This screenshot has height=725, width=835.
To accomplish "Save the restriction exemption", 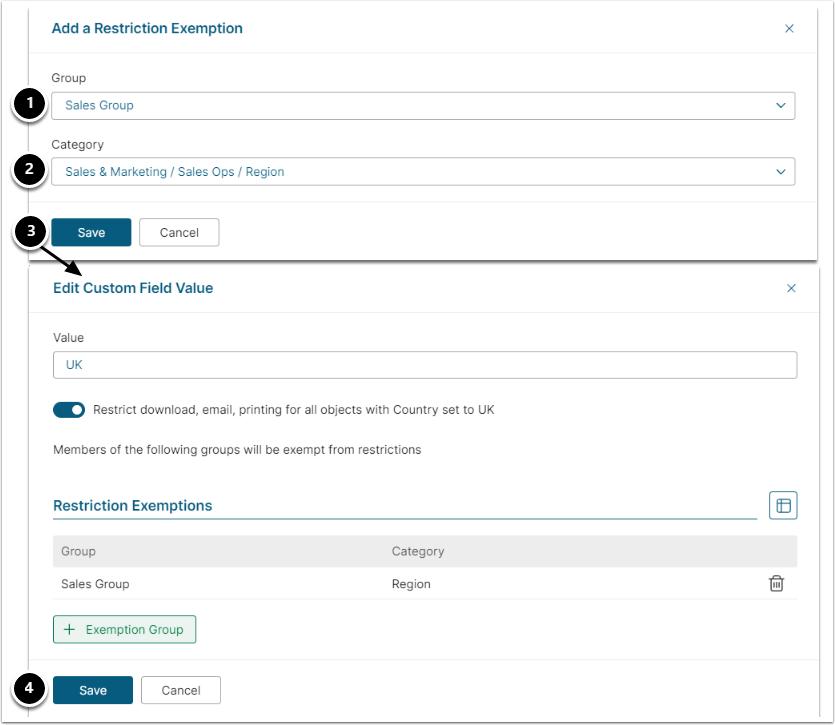I will (x=91, y=232).
